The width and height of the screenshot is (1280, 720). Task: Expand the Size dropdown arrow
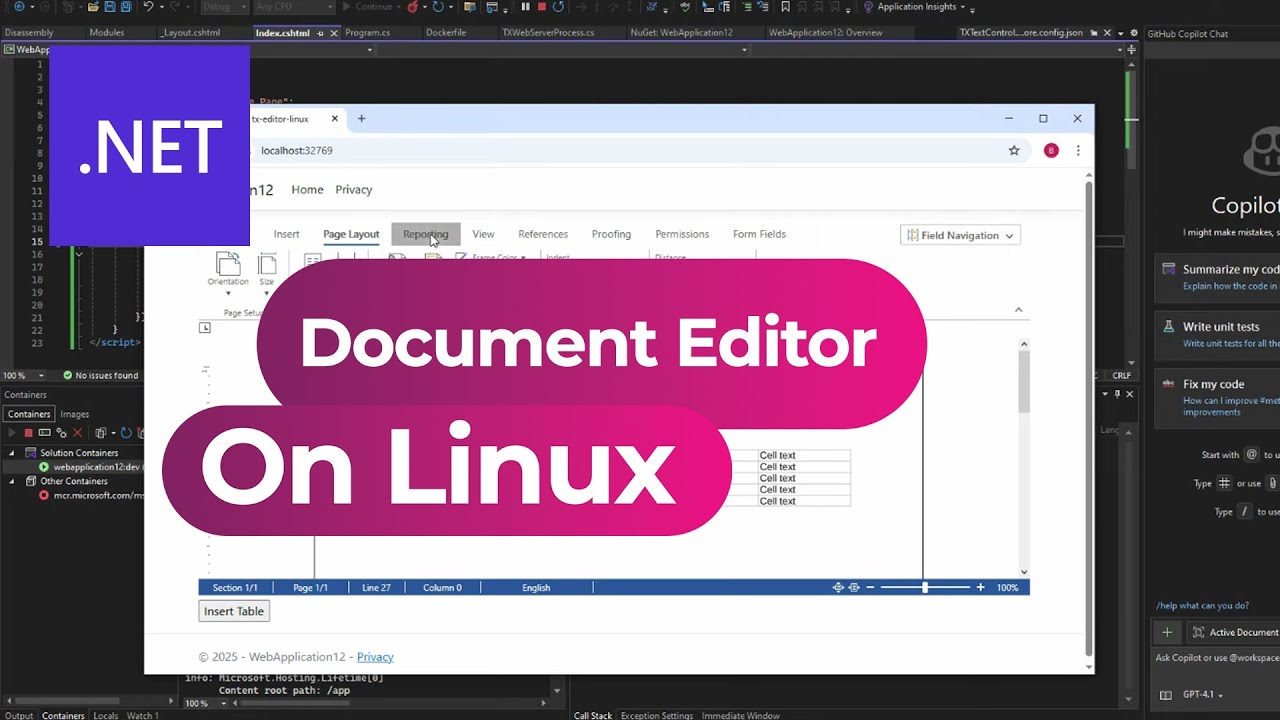(266, 293)
